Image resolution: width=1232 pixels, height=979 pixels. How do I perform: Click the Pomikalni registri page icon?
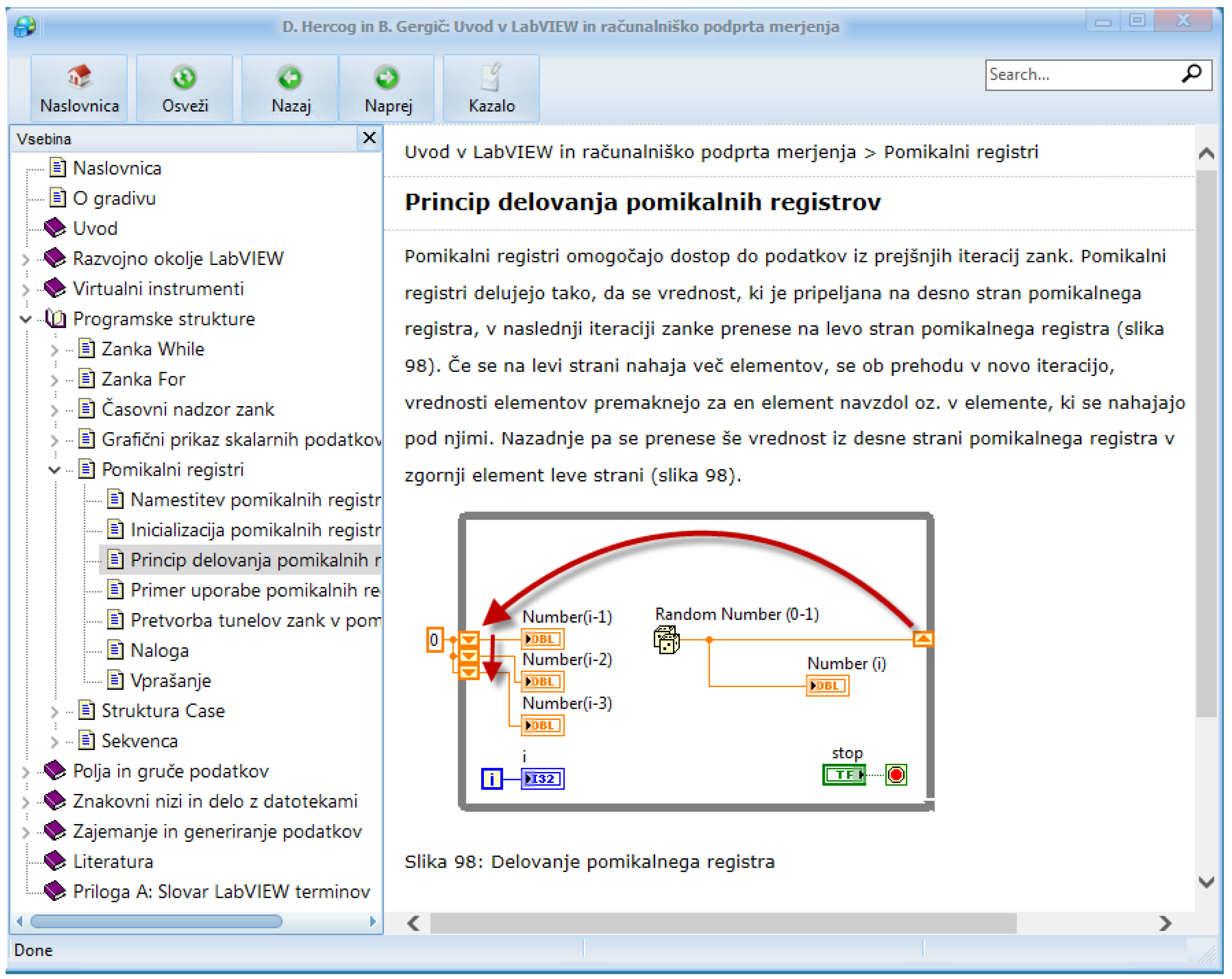[86, 469]
